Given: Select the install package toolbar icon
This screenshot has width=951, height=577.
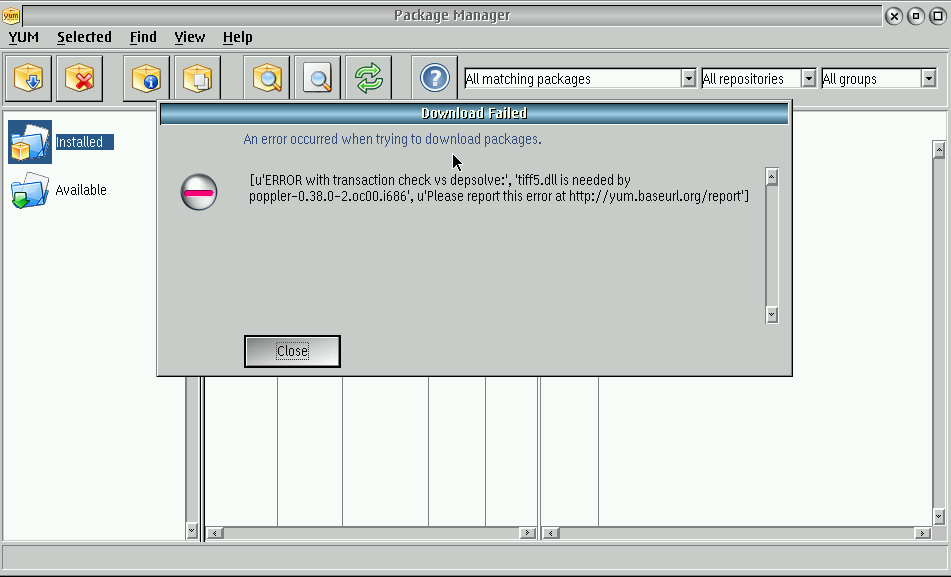Looking at the screenshot, I should click(27, 78).
